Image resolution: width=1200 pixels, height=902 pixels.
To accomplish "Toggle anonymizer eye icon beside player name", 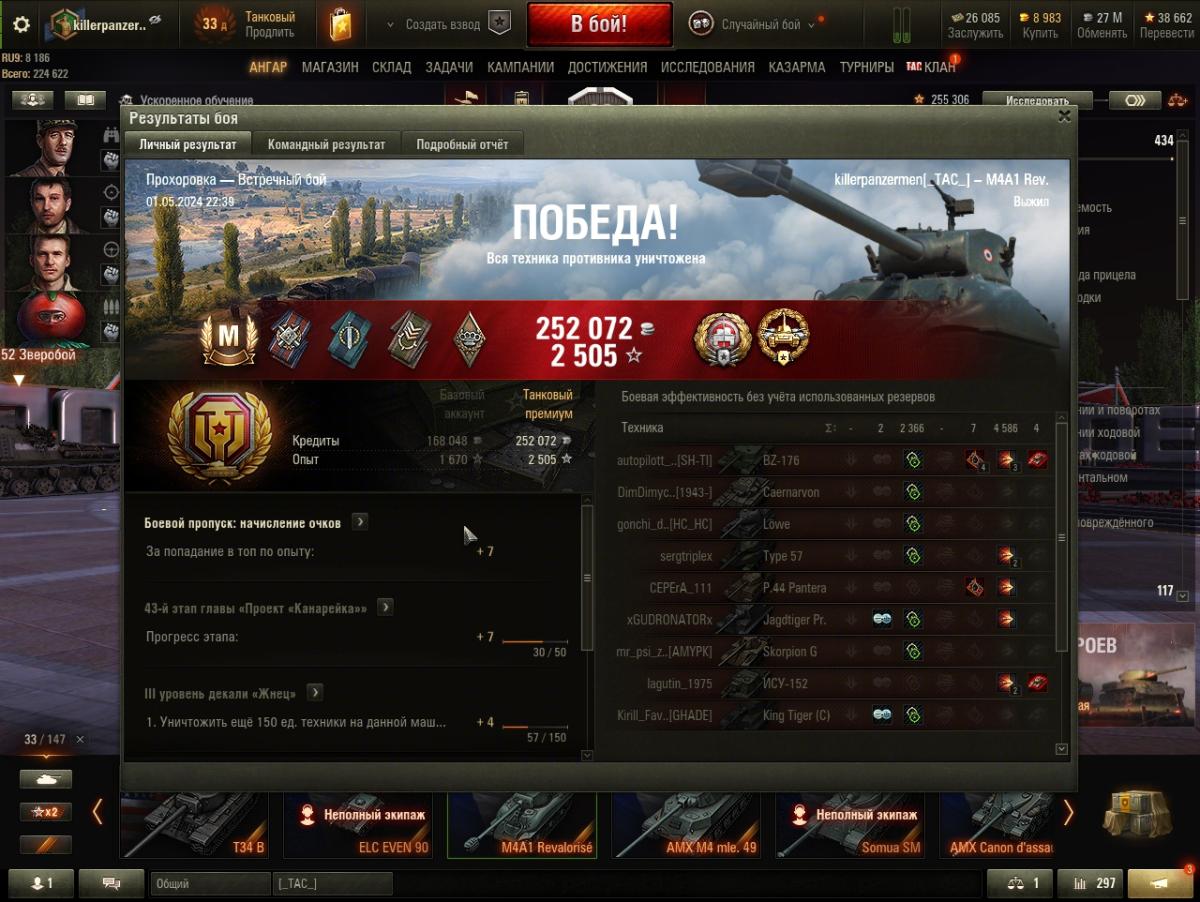I will pos(155,20).
